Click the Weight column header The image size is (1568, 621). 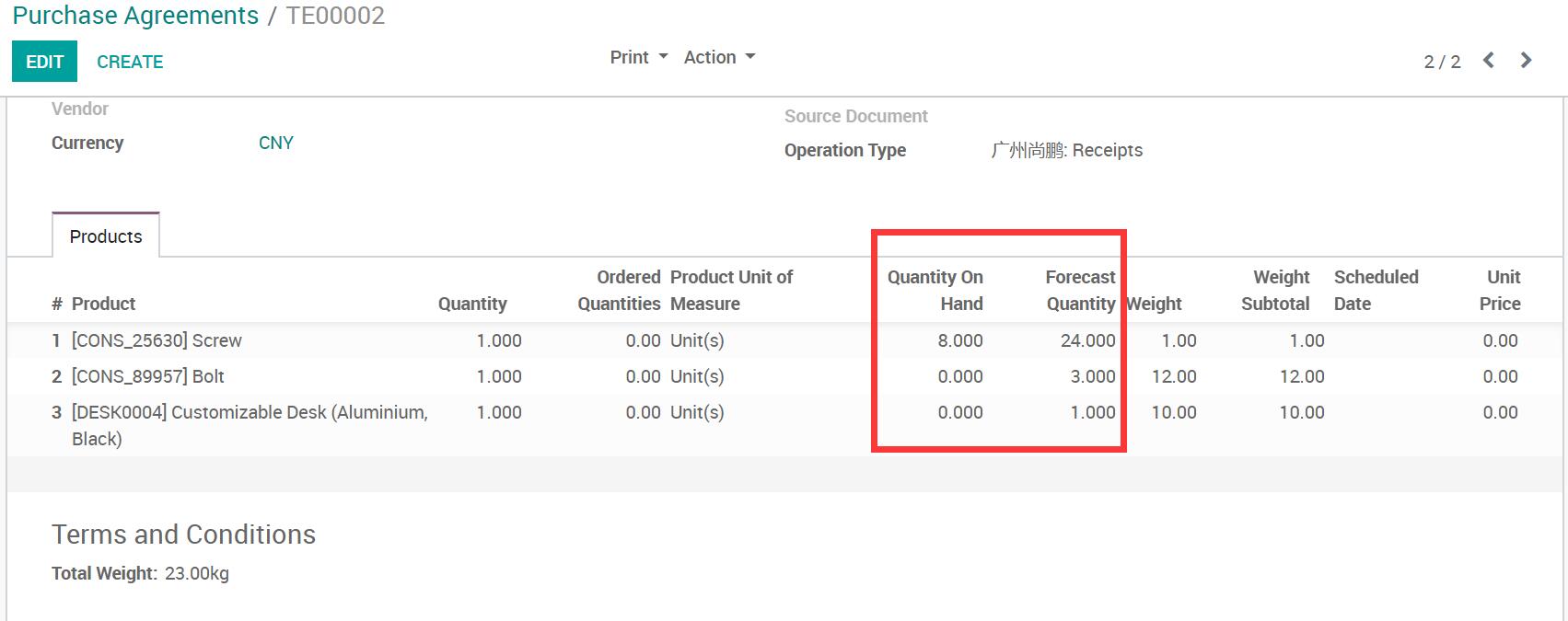coord(1155,304)
